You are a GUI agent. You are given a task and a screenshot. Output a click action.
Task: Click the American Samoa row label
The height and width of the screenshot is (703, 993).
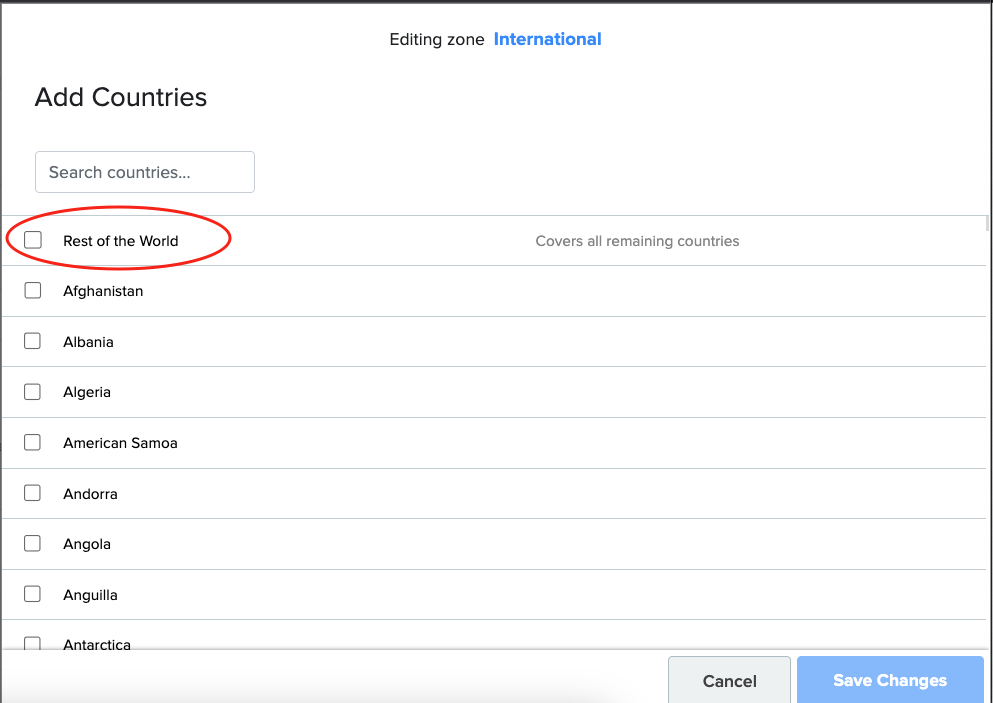click(x=120, y=443)
